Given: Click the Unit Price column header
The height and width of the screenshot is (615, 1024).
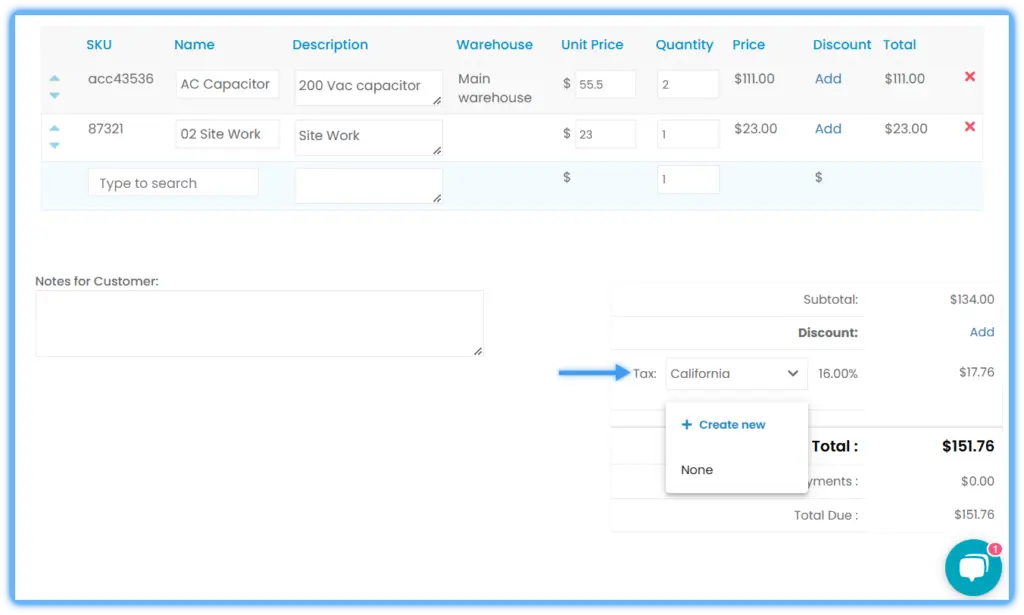Looking at the screenshot, I should coord(592,44).
